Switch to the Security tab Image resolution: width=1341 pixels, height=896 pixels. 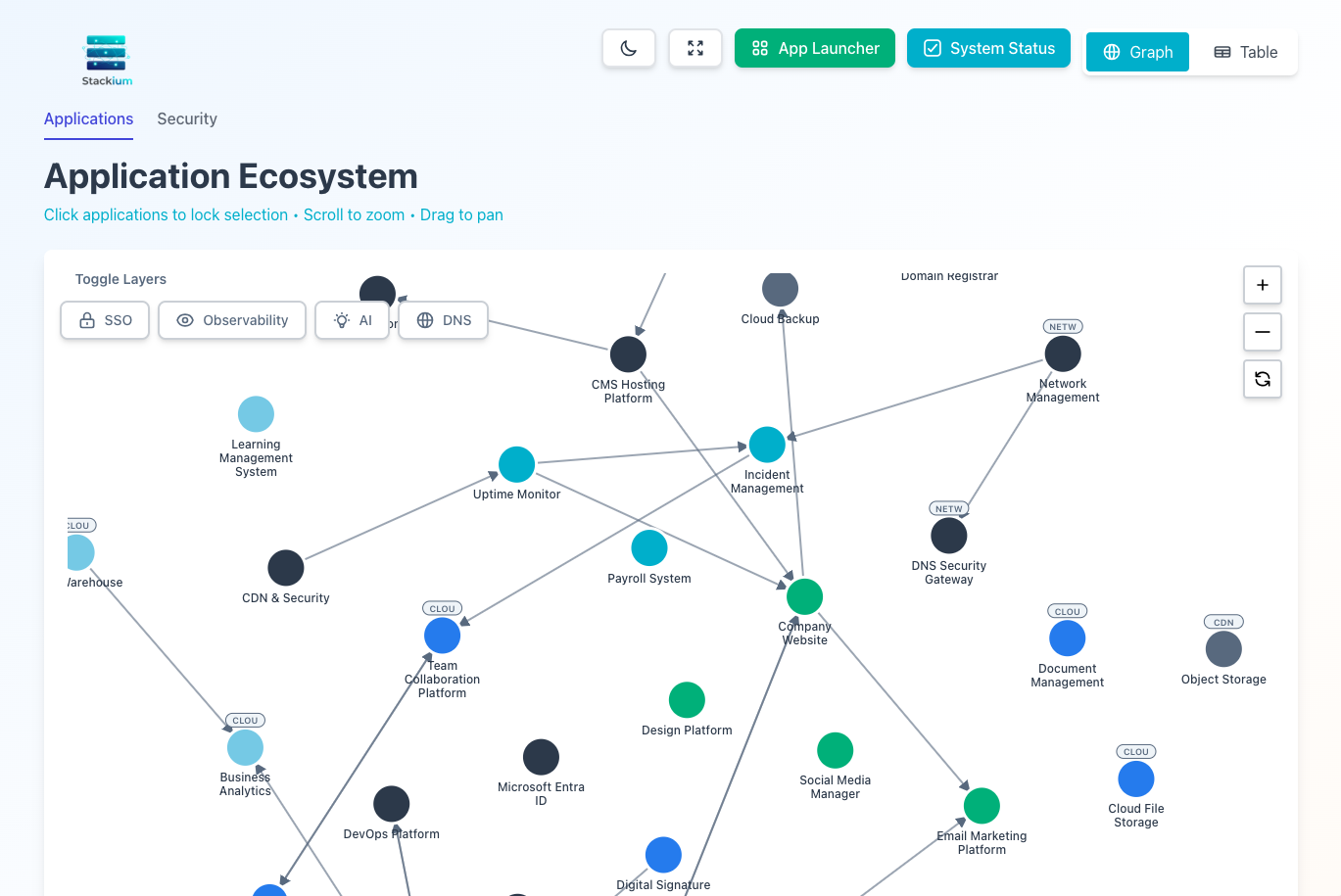186,118
